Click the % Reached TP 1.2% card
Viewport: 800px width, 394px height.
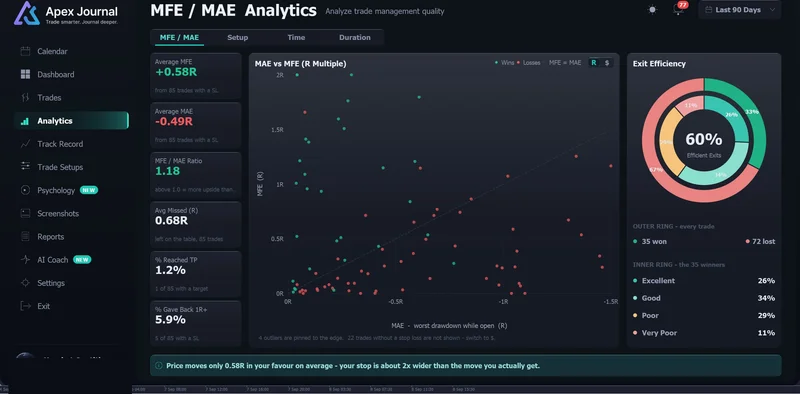196,274
